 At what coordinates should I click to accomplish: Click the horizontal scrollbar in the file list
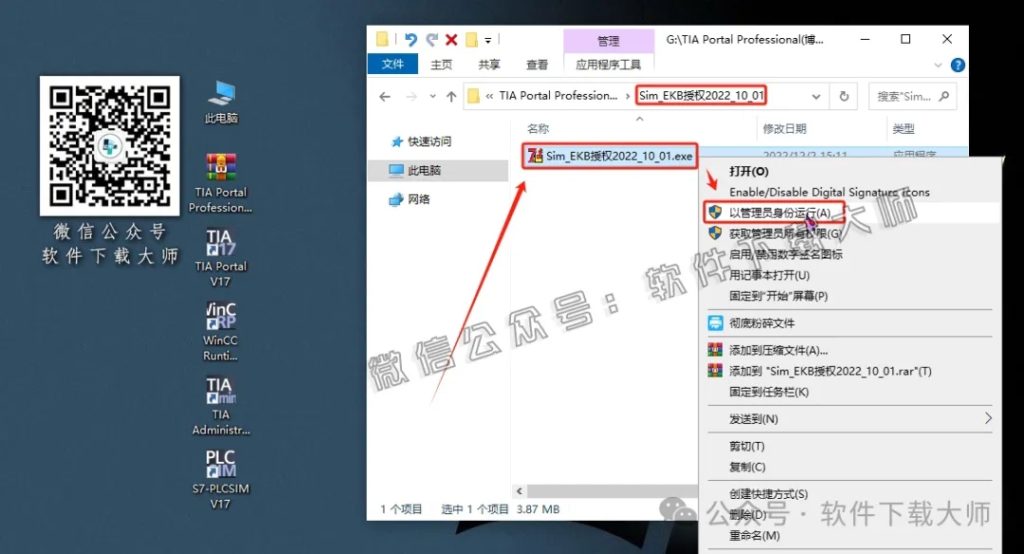click(x=613, y=491)
